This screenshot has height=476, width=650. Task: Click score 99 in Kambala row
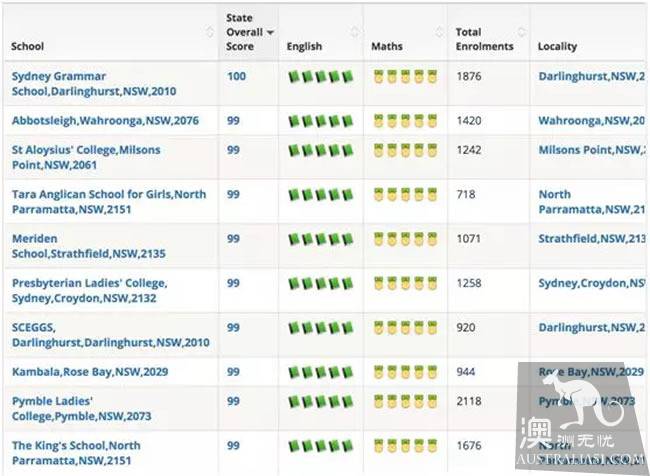(x=233, y=372)
